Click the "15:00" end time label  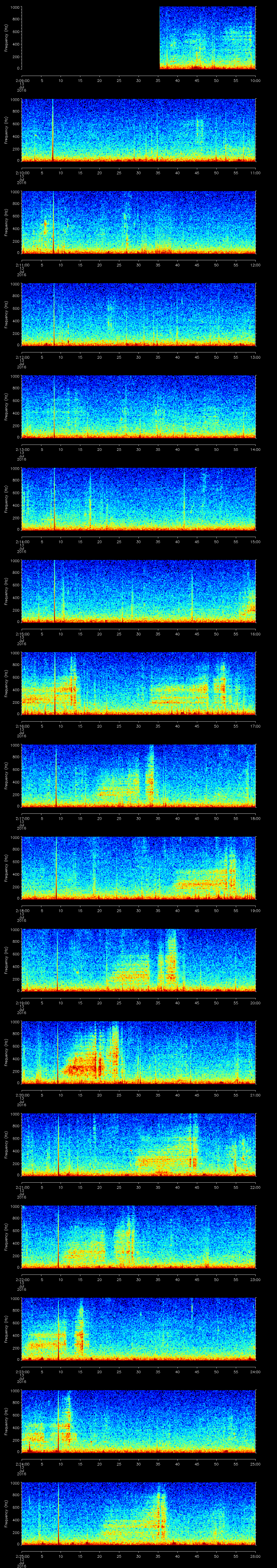(255, 542)
